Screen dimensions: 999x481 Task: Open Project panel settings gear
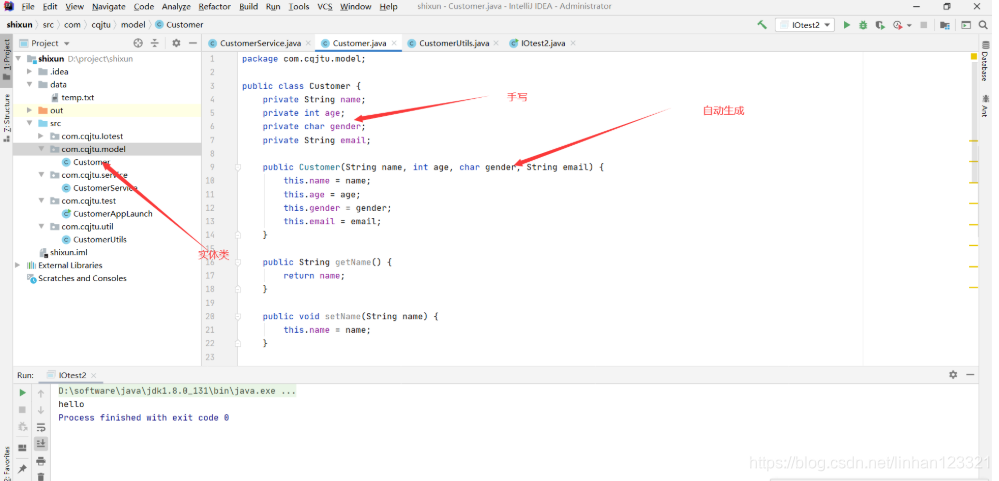pos(176,43)
